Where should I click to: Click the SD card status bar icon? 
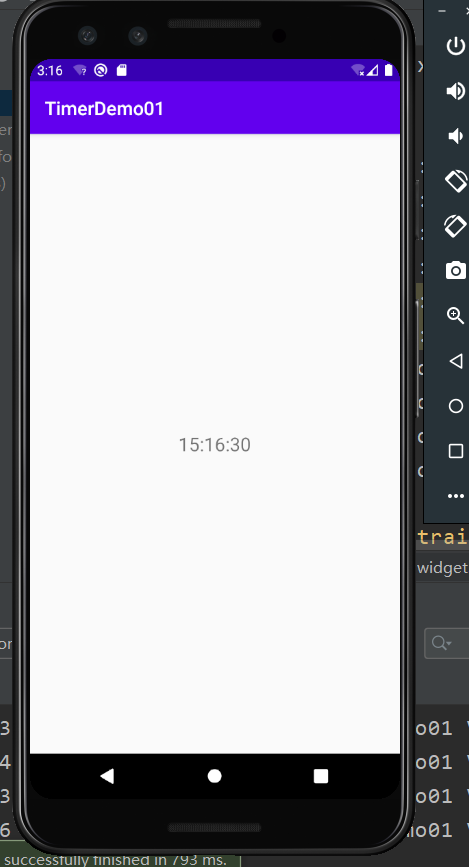pyautogui.click(x=122, y=70)
